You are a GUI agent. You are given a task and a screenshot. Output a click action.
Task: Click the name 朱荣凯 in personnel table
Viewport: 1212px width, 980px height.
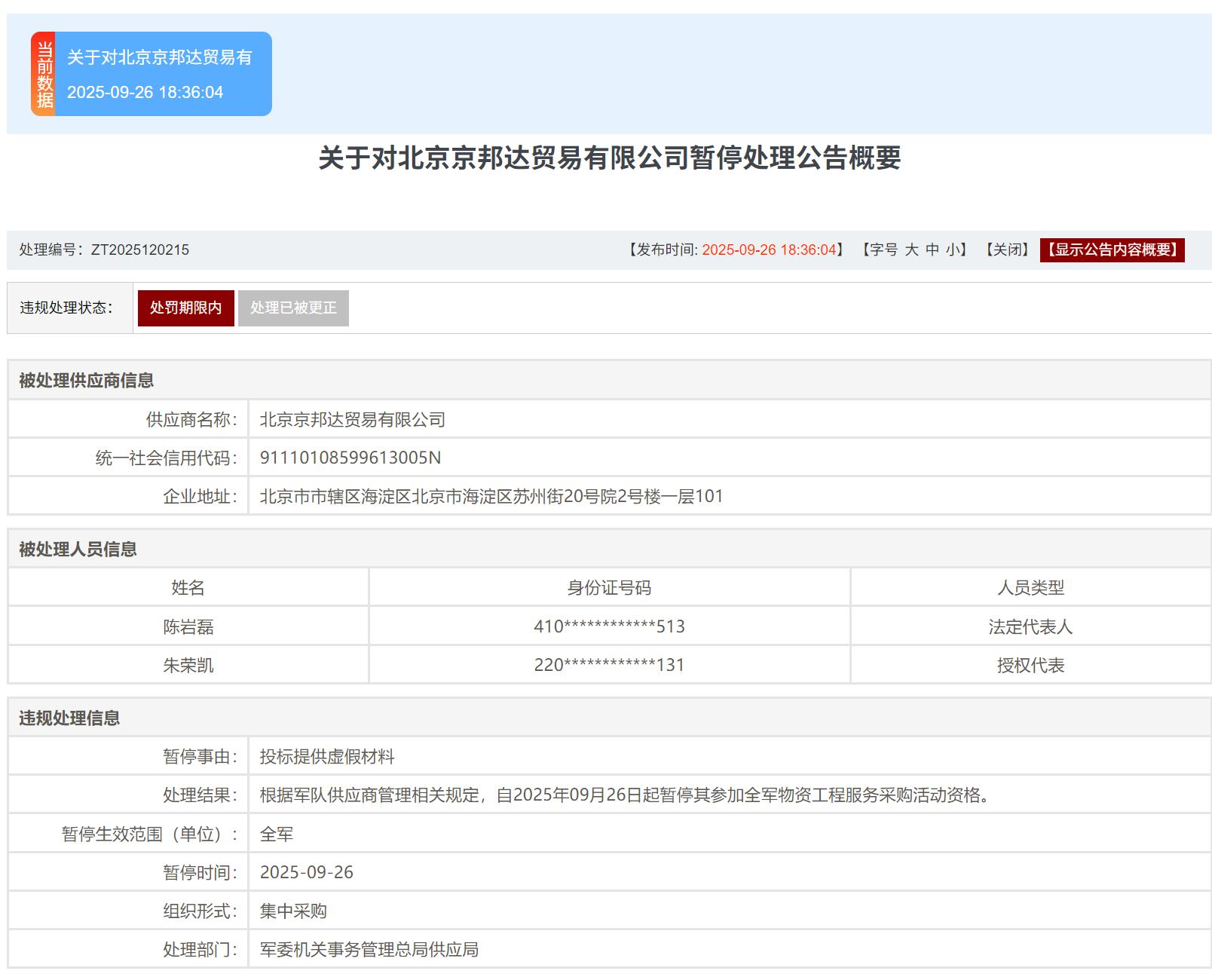(188, 666)
